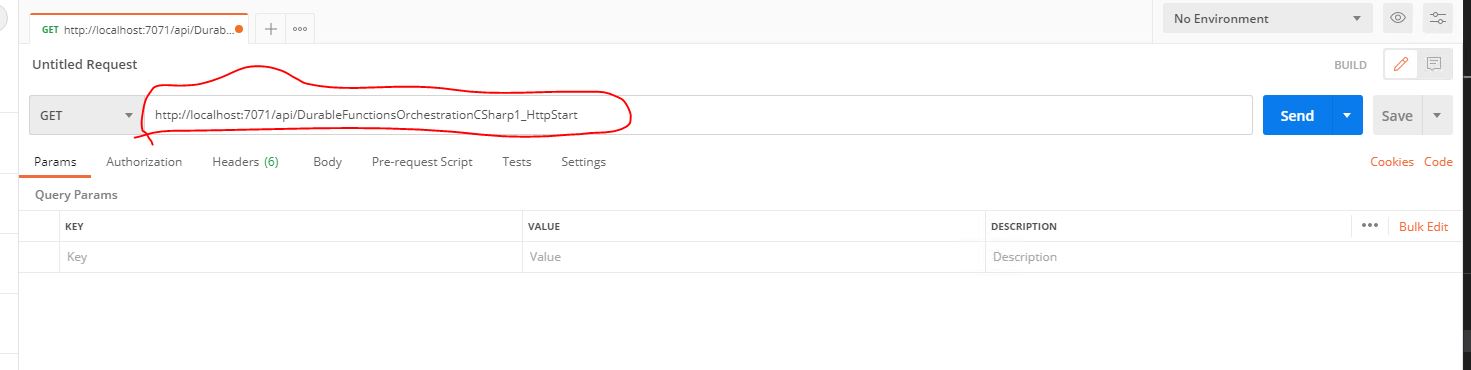Switch to the Headers (6) tab
This screenshot has width=1471, height=370.
pos(245,161)
